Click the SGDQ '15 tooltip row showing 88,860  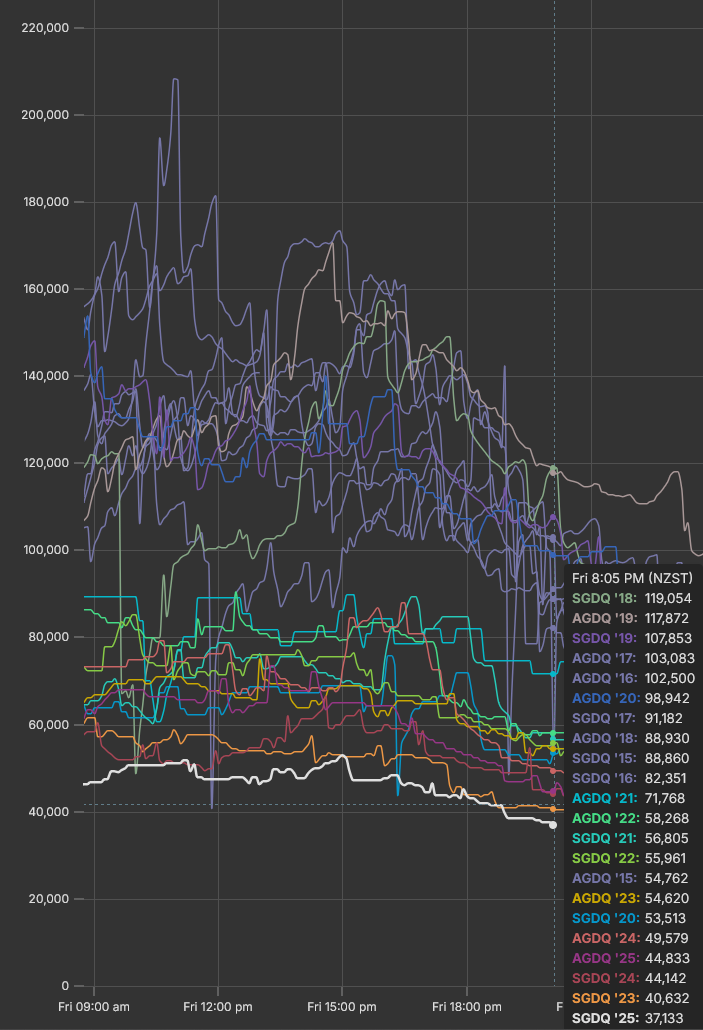click(631, 759)
